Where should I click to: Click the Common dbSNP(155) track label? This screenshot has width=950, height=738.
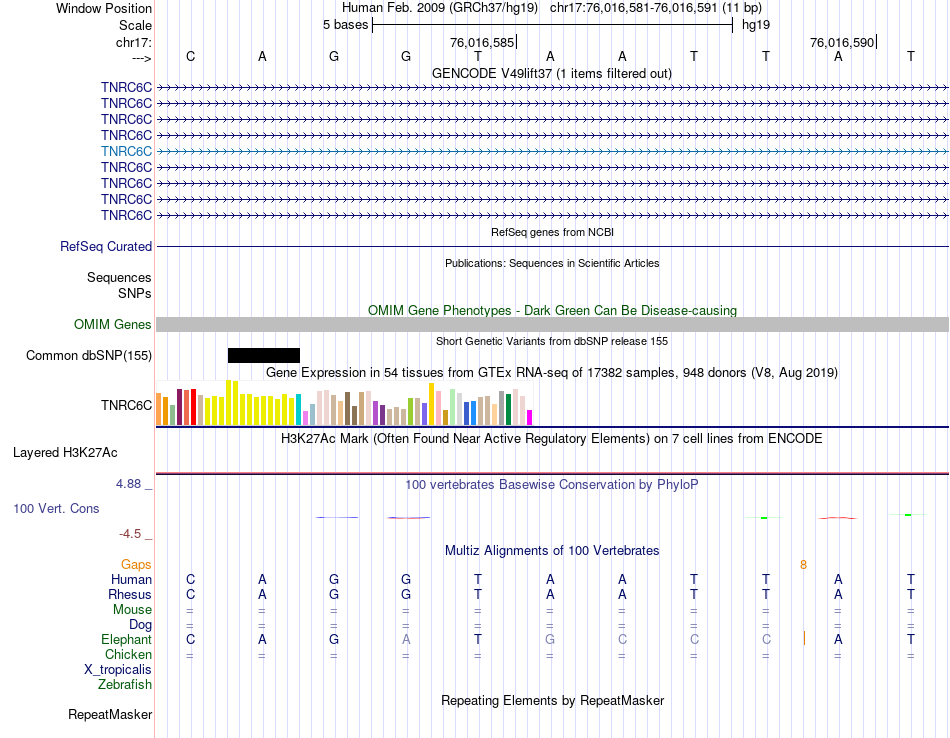[89, 356]
